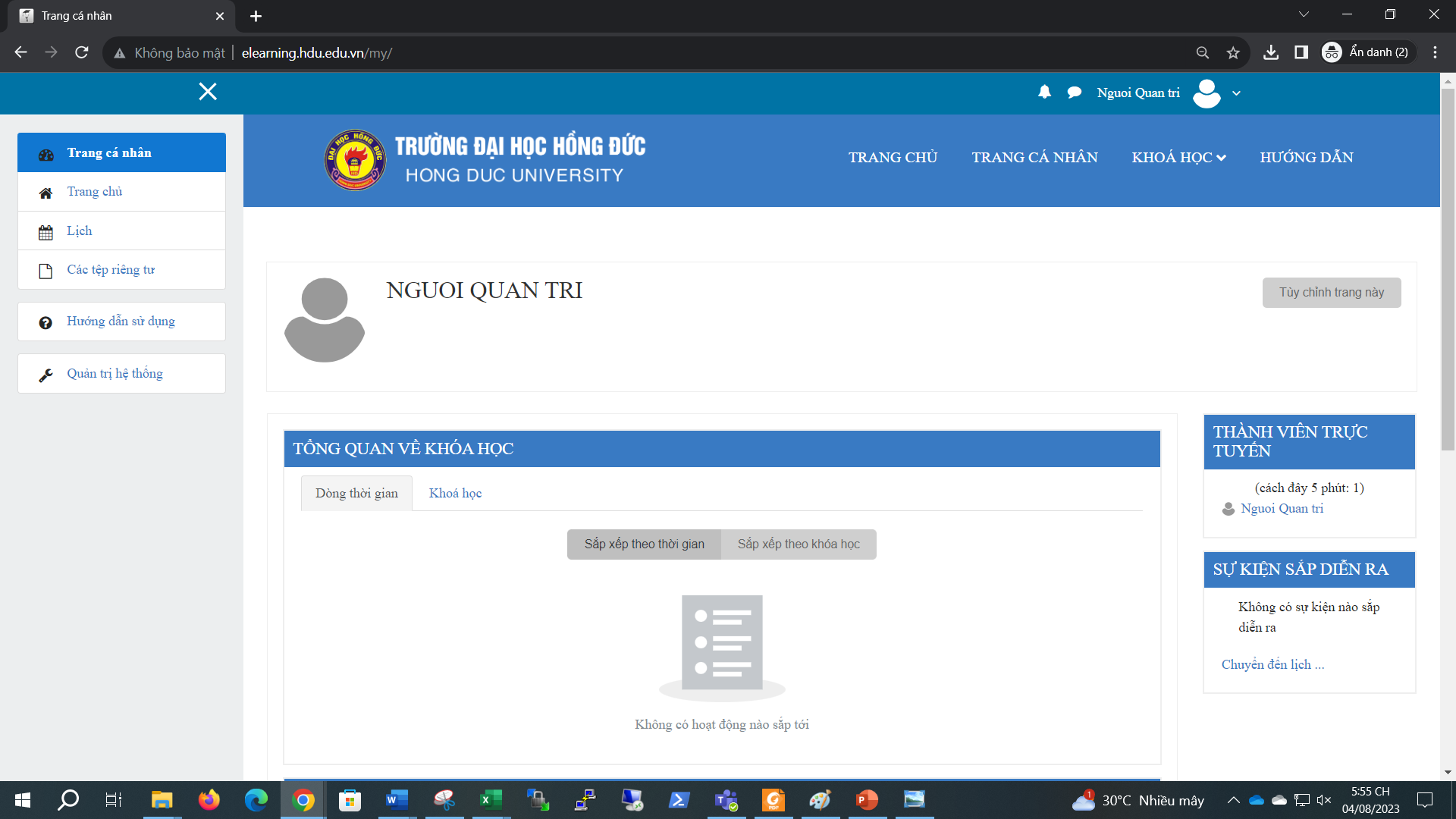The image size is (1456, 819).
Task: Open Chrome downloads icon
Action: (x=1271, y=52)
